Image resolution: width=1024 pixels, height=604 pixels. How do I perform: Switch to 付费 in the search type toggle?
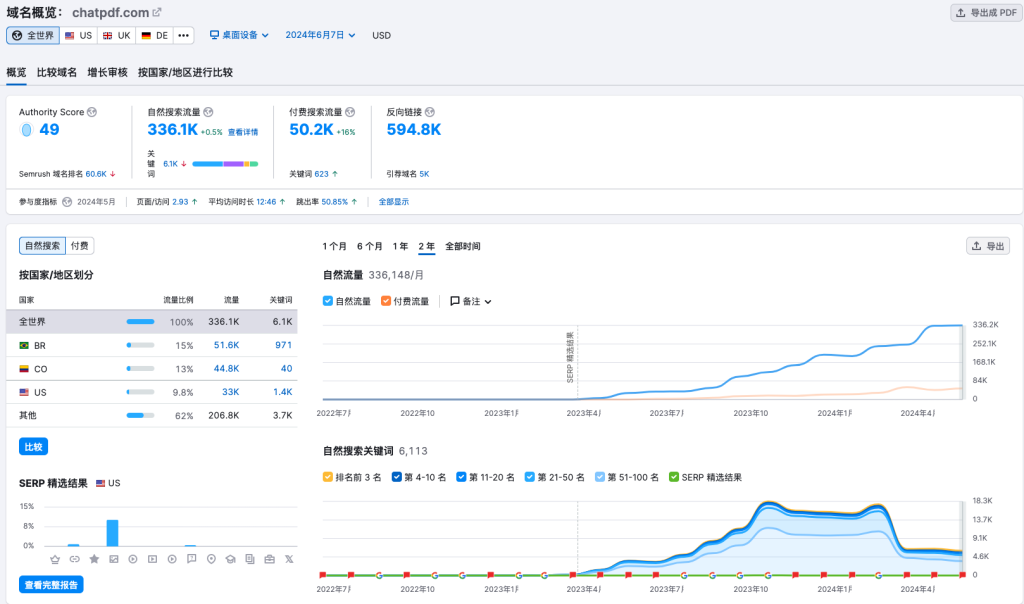pos(80,246)
